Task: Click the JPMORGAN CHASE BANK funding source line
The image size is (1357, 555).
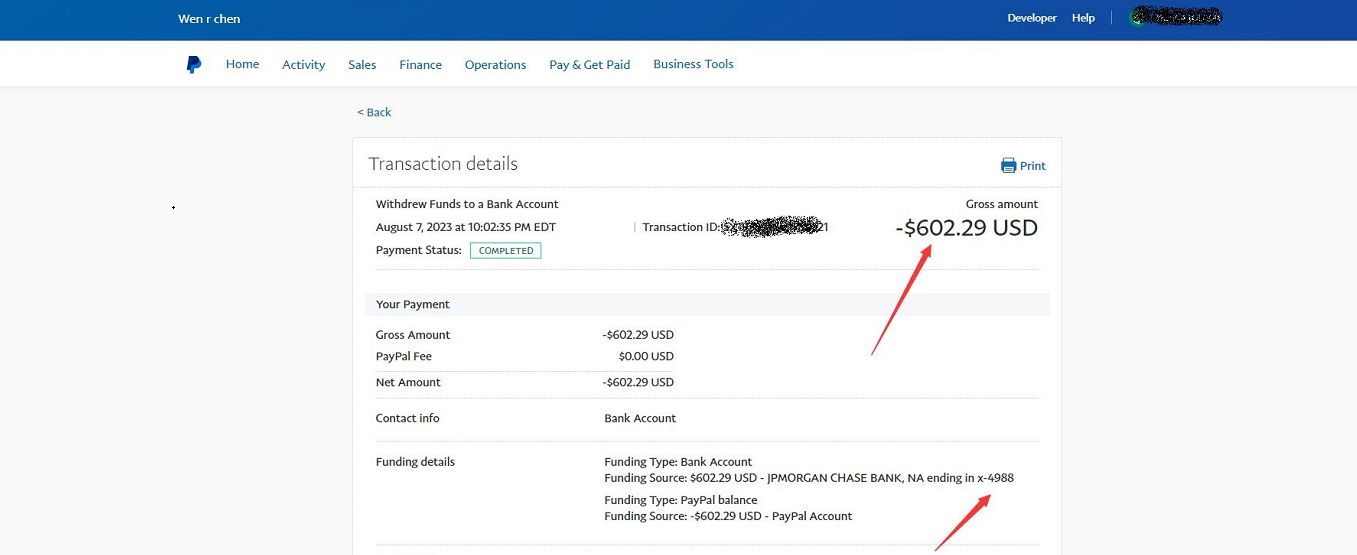Action: [x=808, y=478]
